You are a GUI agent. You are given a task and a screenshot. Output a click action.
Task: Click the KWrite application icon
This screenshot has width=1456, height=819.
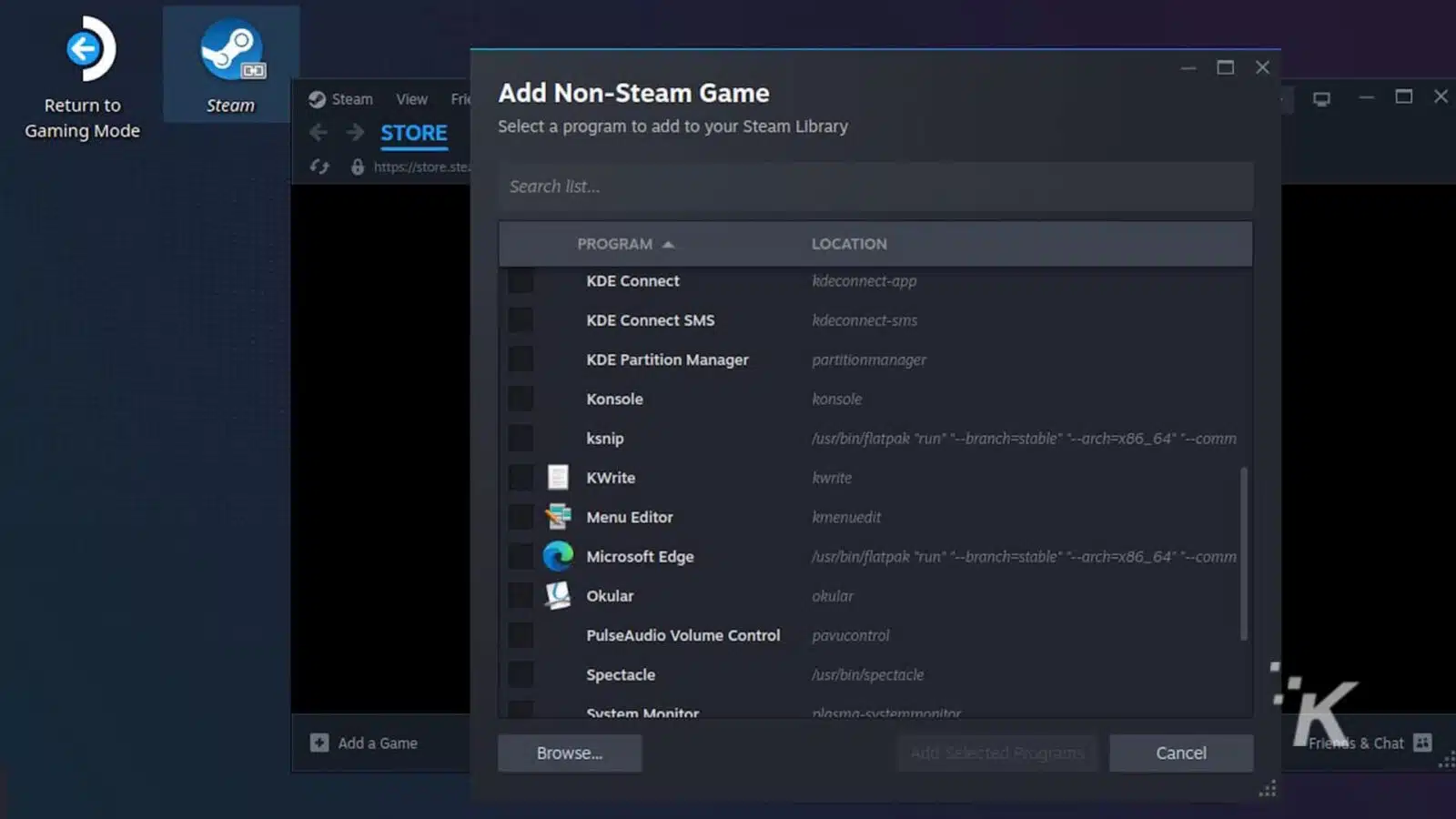[x=558, y=477]
